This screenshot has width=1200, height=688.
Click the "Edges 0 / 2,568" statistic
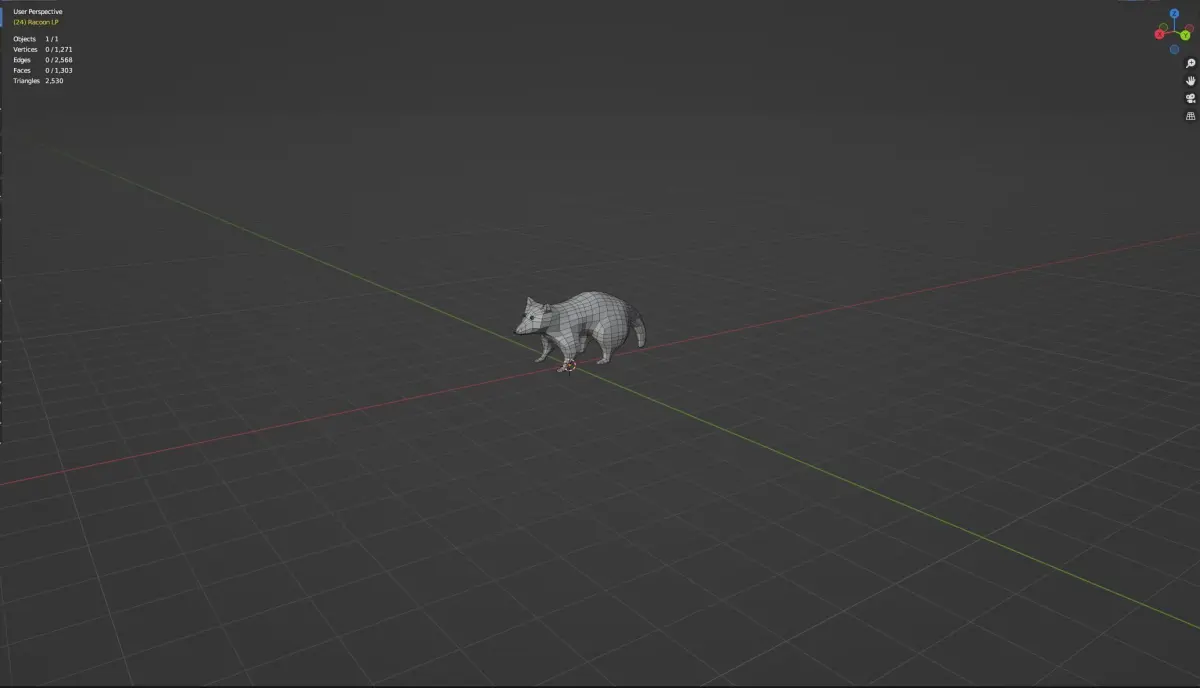43,60
